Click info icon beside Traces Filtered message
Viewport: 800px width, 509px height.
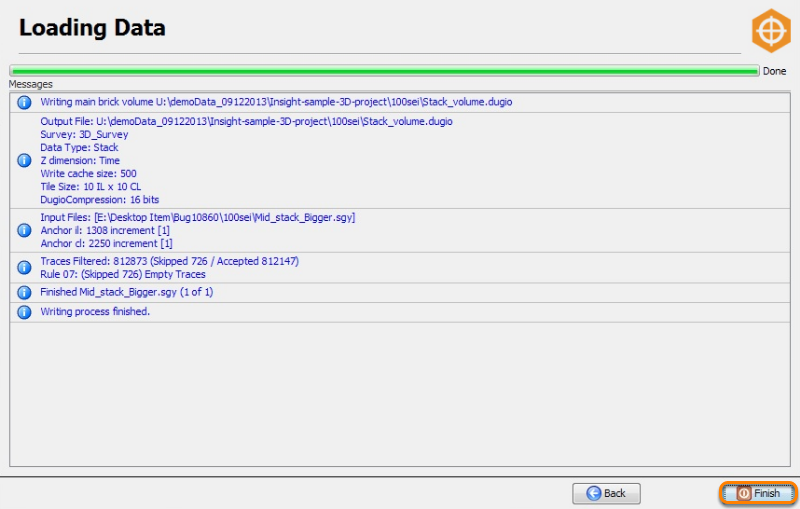click(24, 268)
